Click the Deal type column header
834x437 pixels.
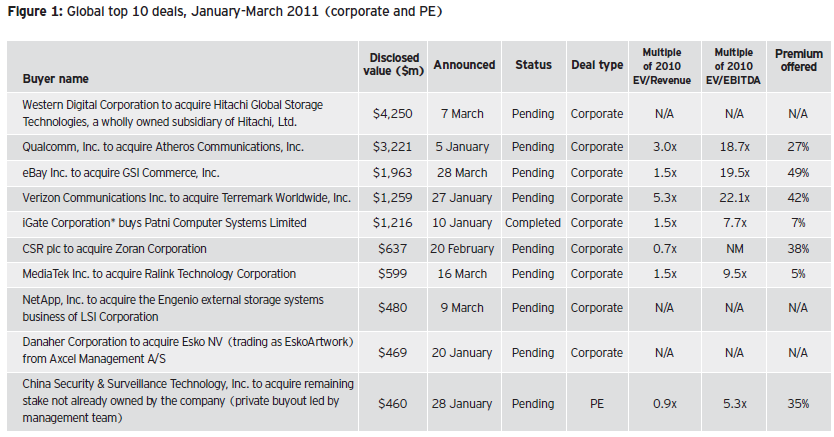[596, 65]
